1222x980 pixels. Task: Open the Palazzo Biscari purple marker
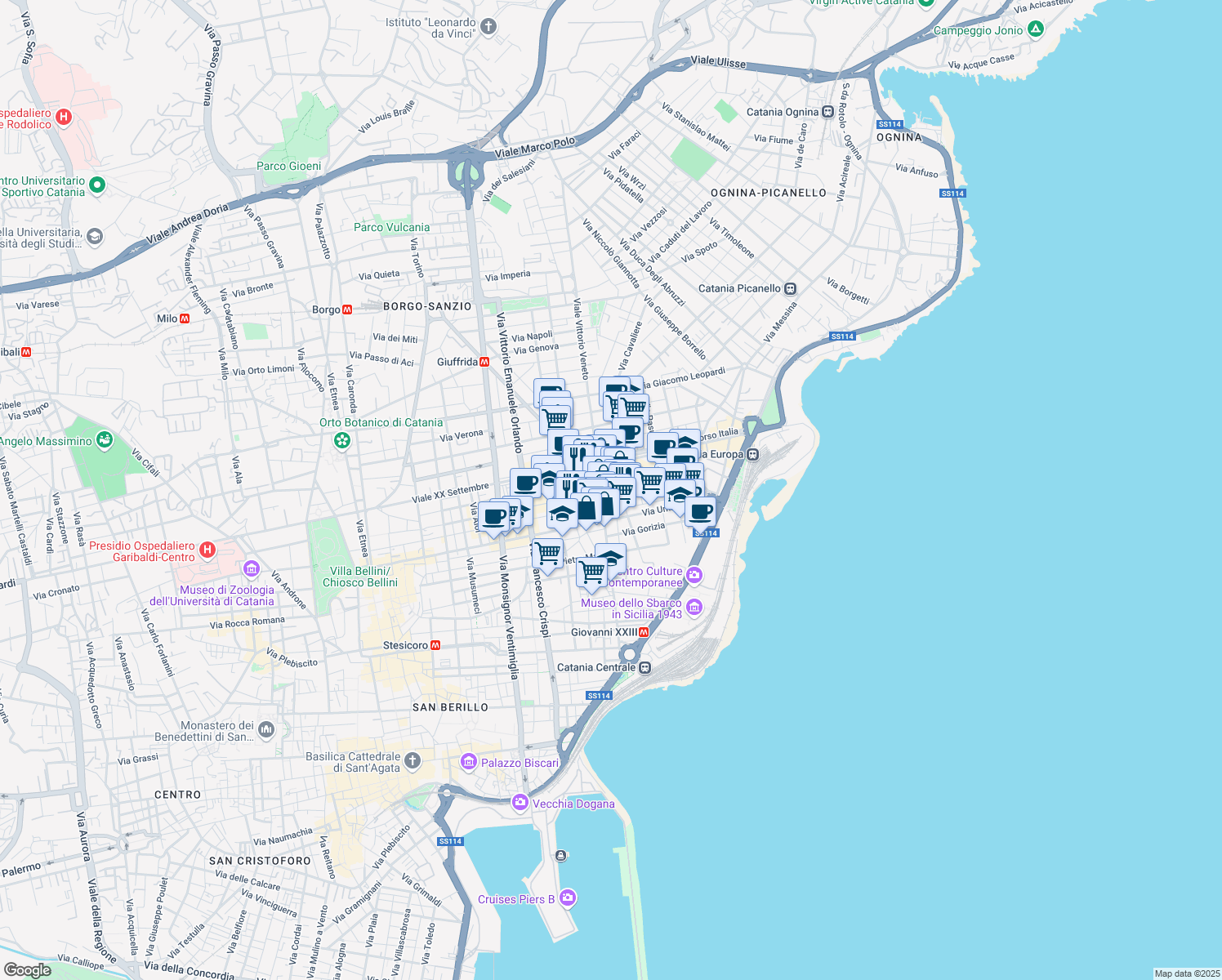click(x=469, y=762)
